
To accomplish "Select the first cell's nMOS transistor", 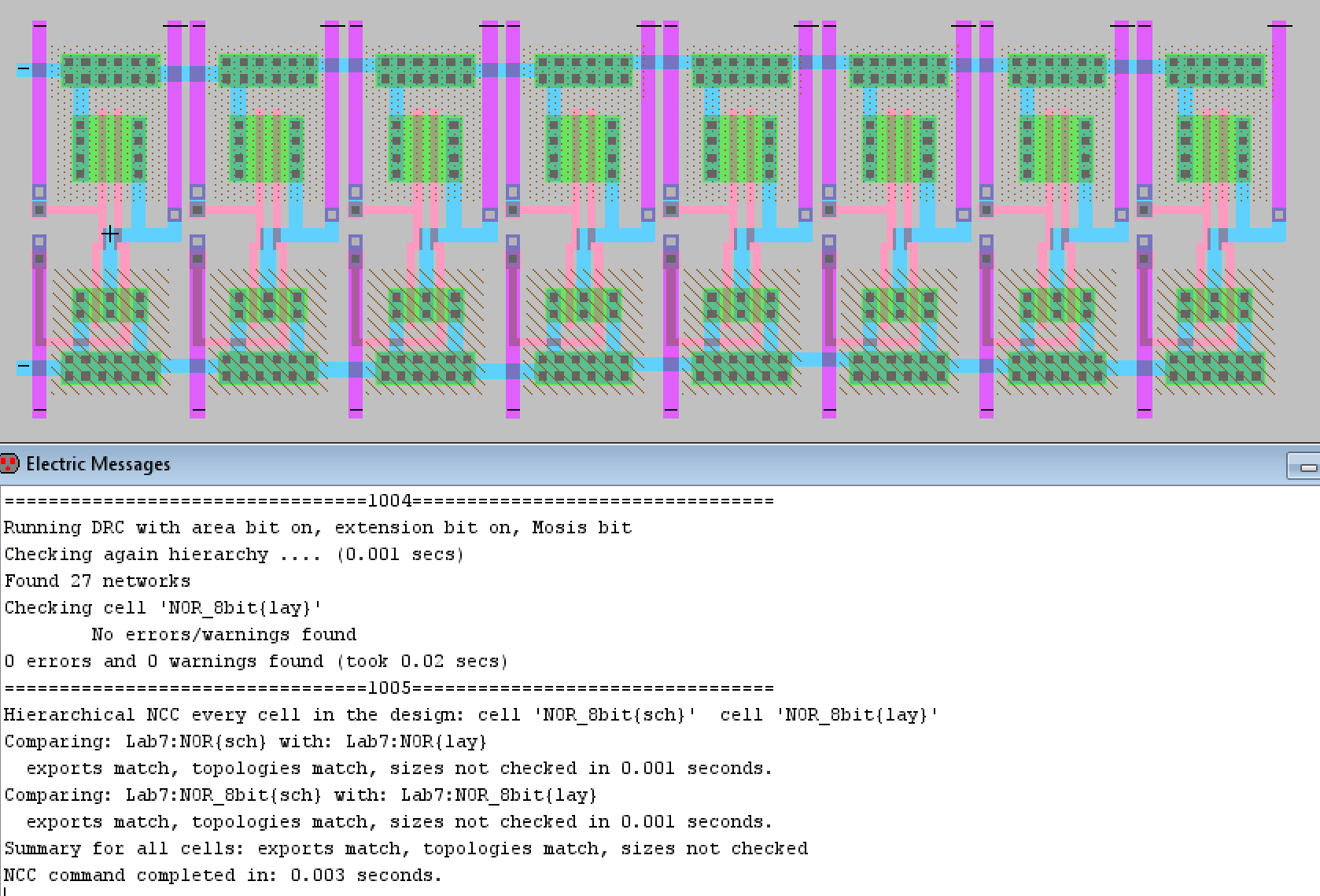I will coord(109,304).
